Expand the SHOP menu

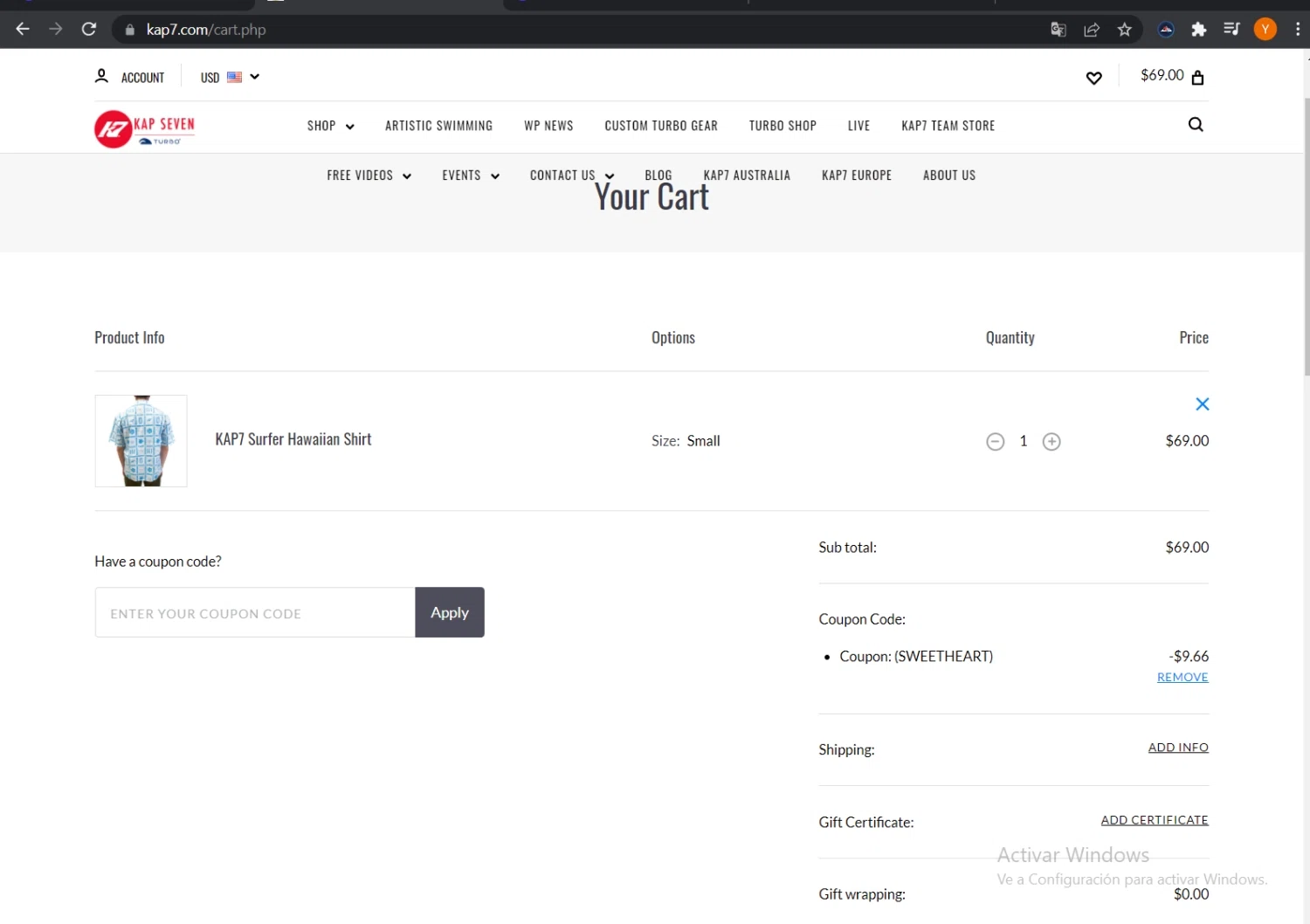pyautogui.click(x=330, y=126)
